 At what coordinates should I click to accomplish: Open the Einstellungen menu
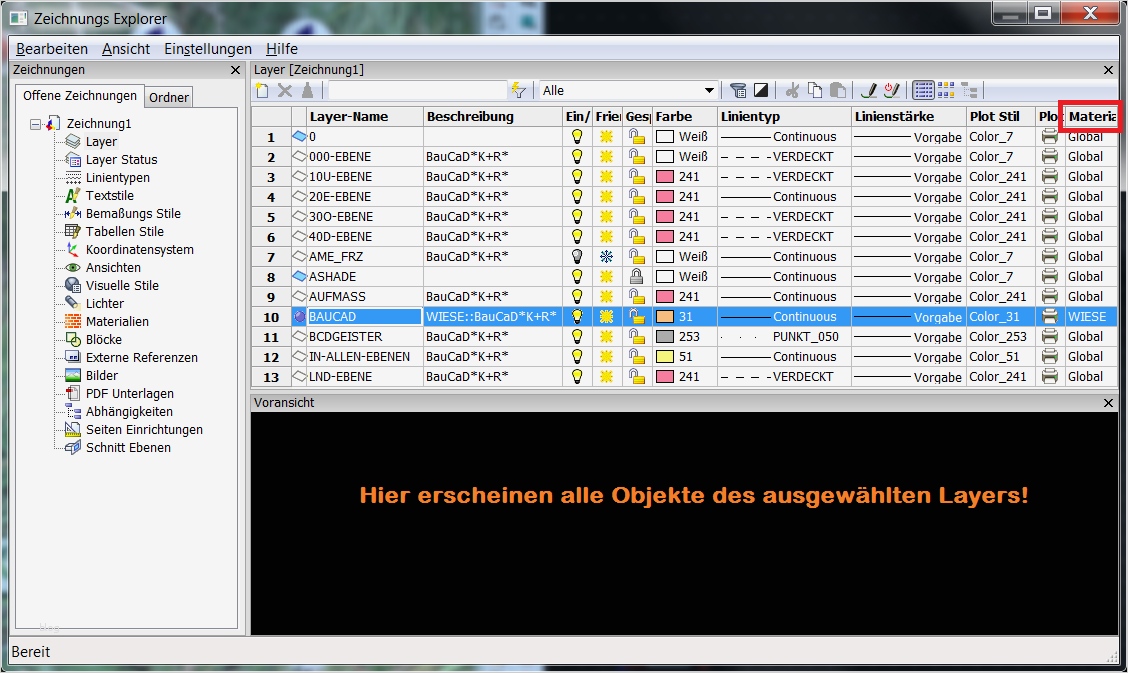(x=208, y=49)
